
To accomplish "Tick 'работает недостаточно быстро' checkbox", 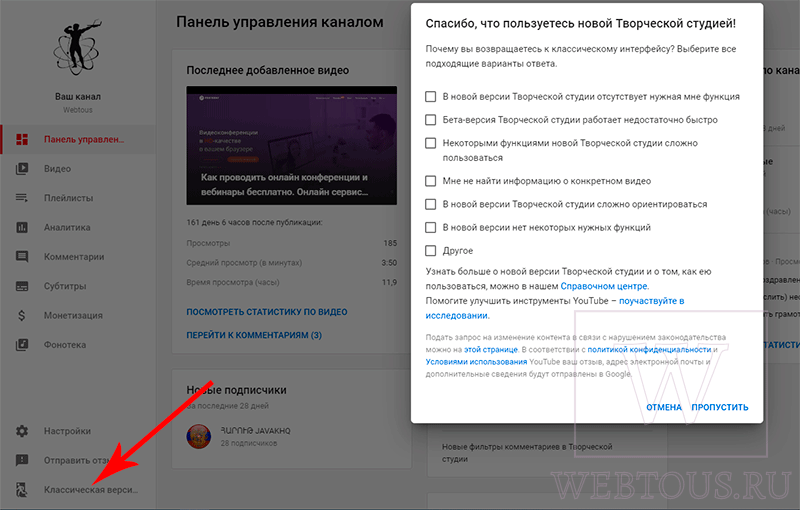I will click(x=431, y=120).
